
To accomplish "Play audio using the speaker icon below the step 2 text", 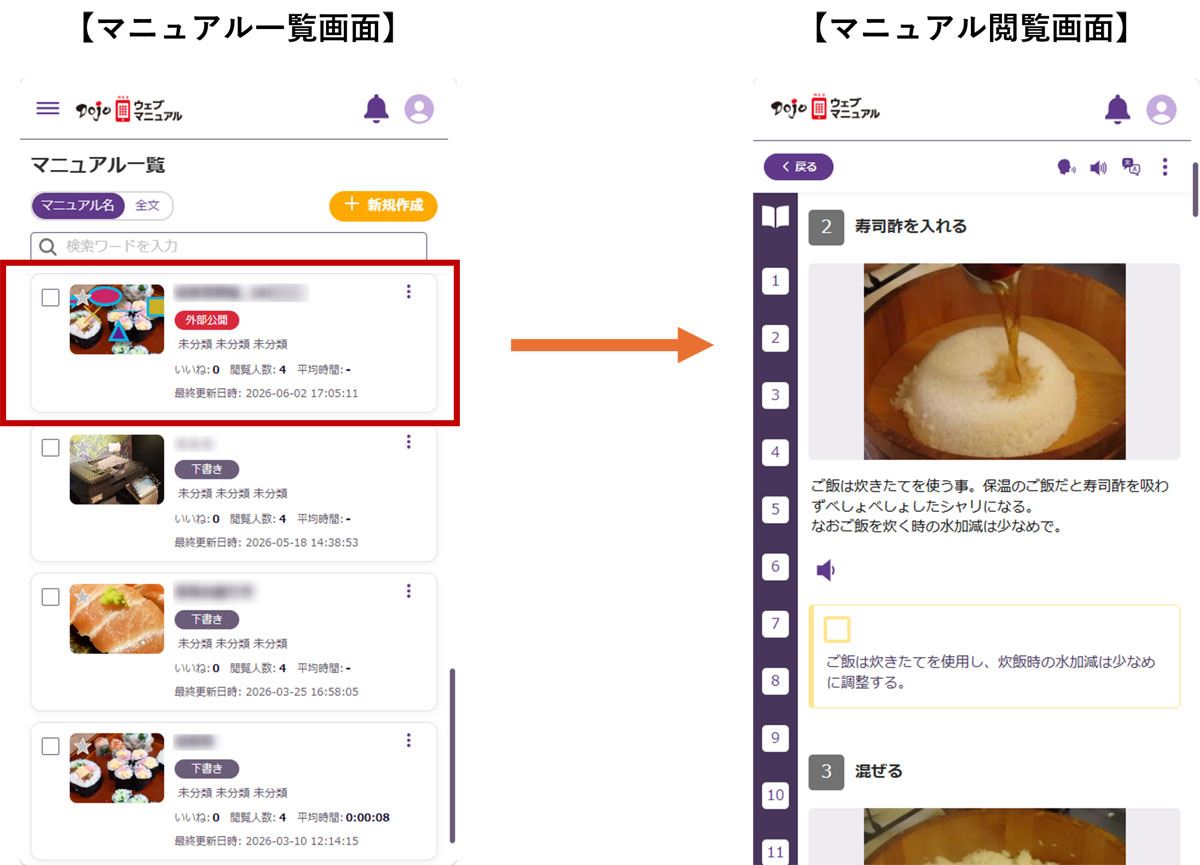I will click(825, 570).
